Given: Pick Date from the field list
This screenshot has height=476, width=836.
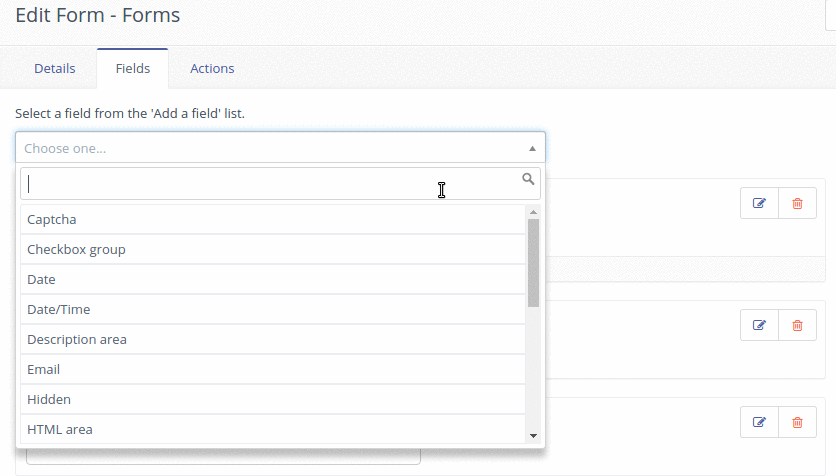Looking at the screenshot, I should tap(272, 279).
